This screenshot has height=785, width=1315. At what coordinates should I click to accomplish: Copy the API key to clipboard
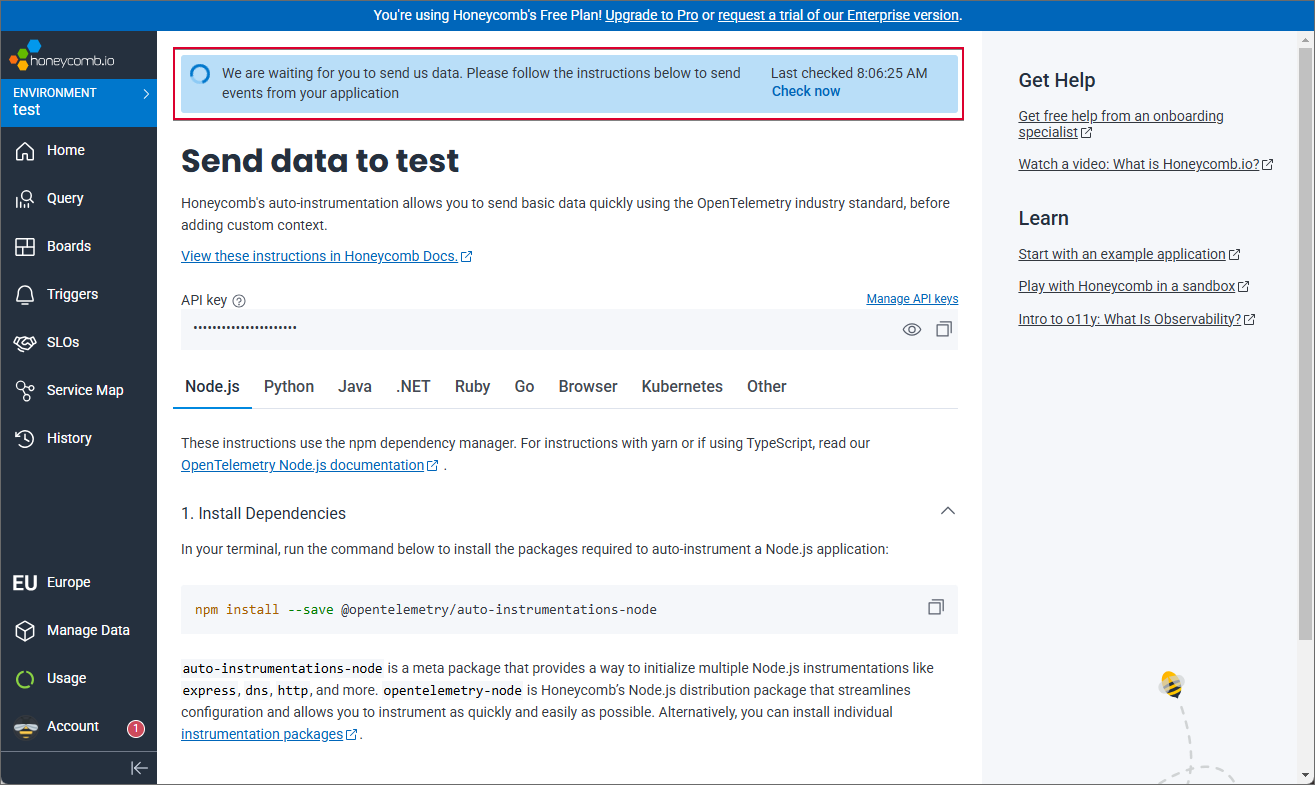pos(943,329)
